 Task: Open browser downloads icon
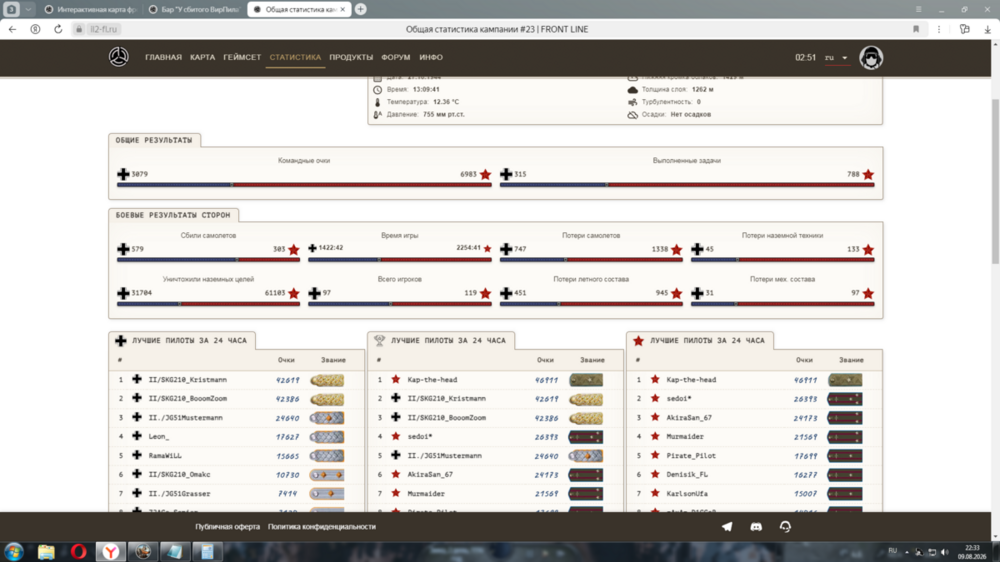point(987,29)
